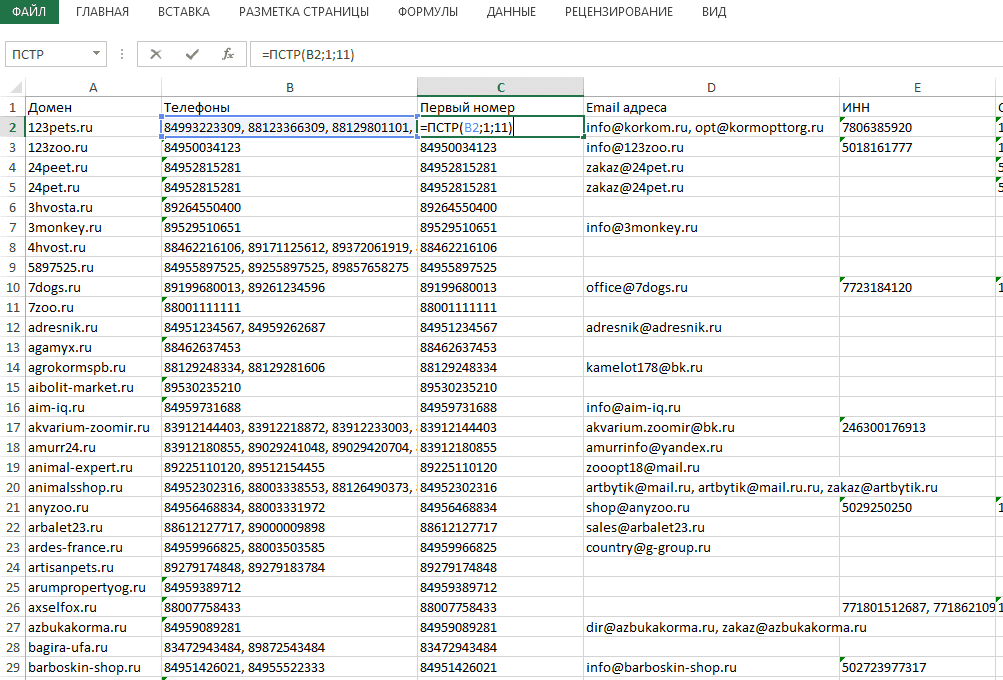This screenshot has height=680, width=1003.
Task: Select the kamelot178@bk.ru email cell
Action: (x=711, y=367)
